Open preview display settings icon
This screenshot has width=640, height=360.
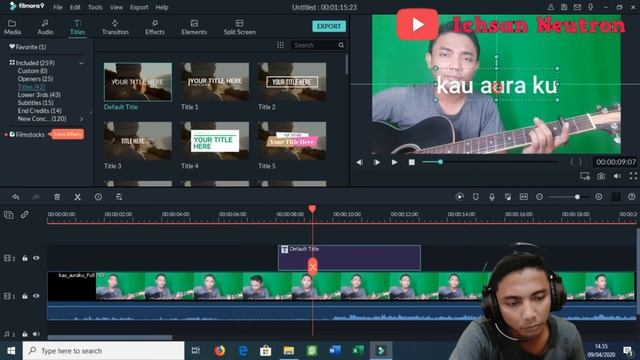click(585, 176)
